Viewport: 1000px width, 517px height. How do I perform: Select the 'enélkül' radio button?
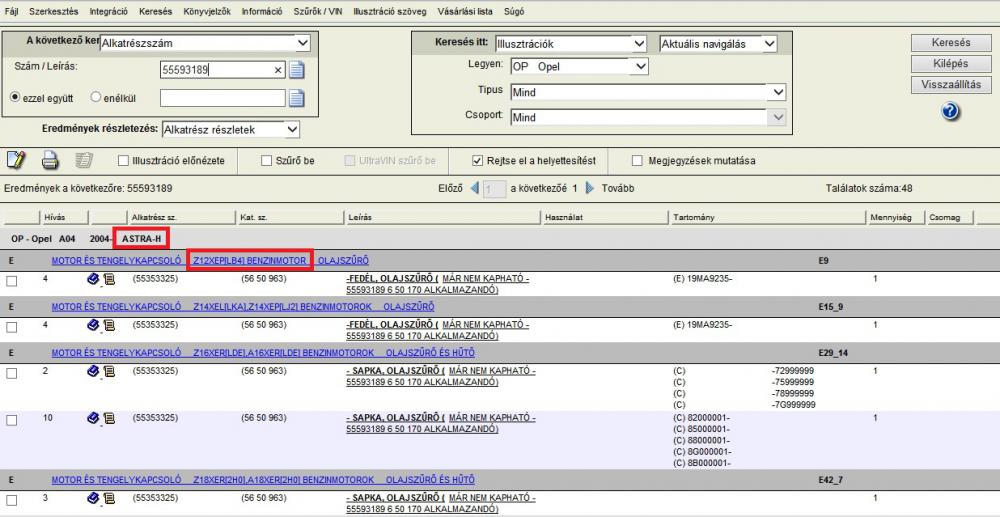click(x=96, y=97)
